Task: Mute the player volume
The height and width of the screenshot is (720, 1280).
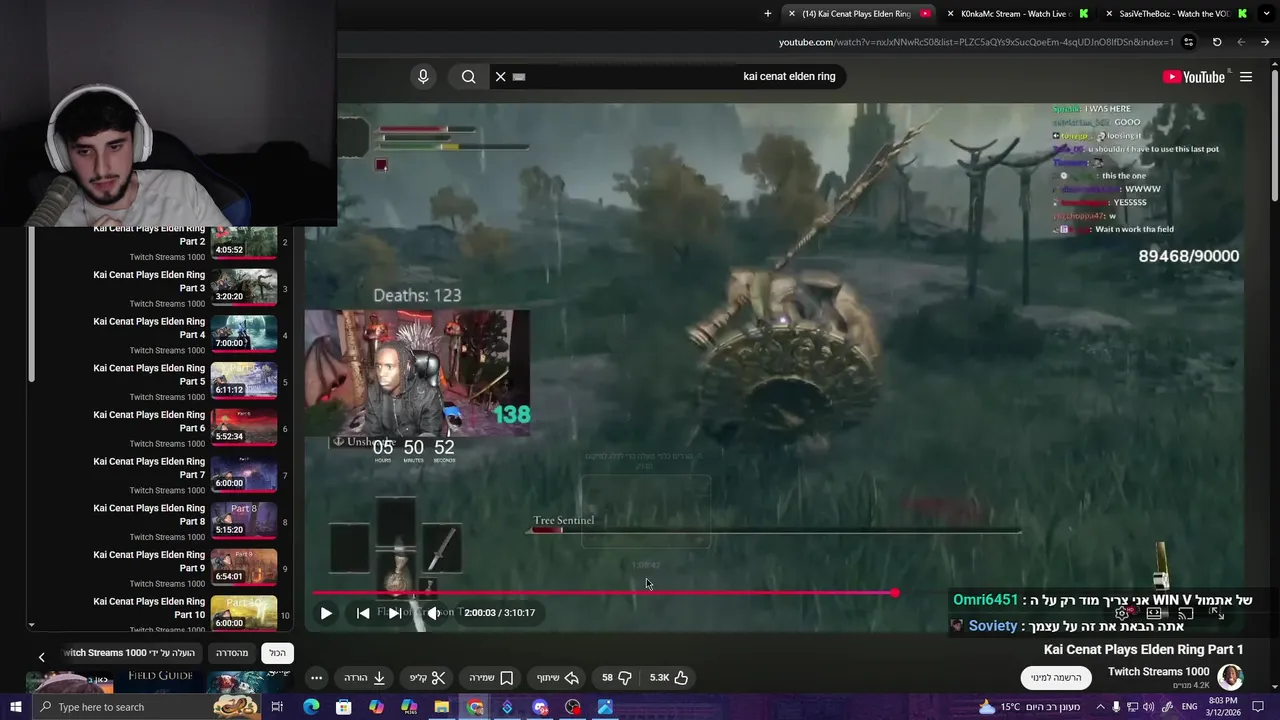Action: (433, 613)
